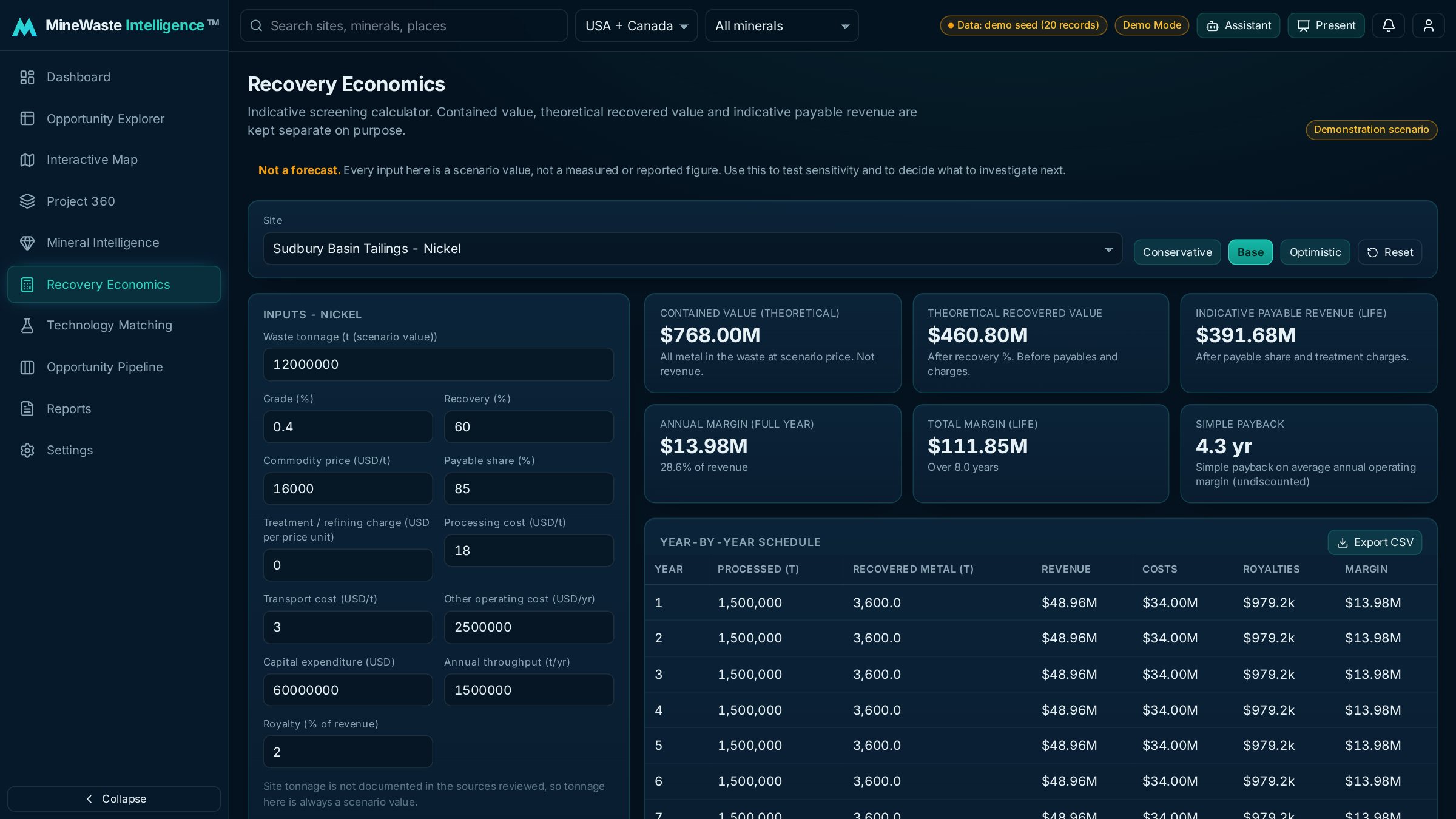Screen dimensions: 1456x819
Task: Click the Present screen icon
Action: click(x=1303, y=25)
